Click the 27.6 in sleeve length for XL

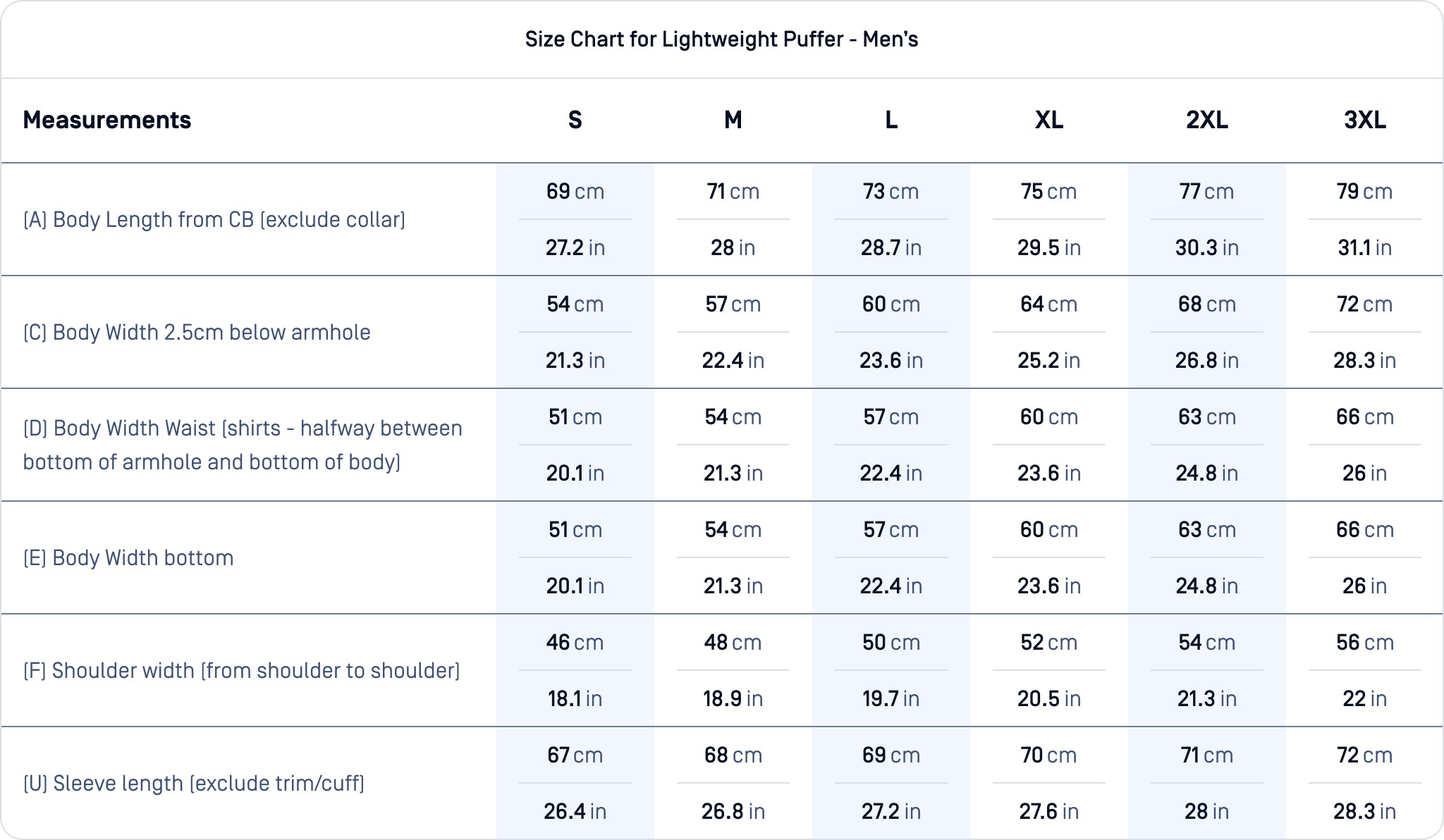click(1049, 812)
